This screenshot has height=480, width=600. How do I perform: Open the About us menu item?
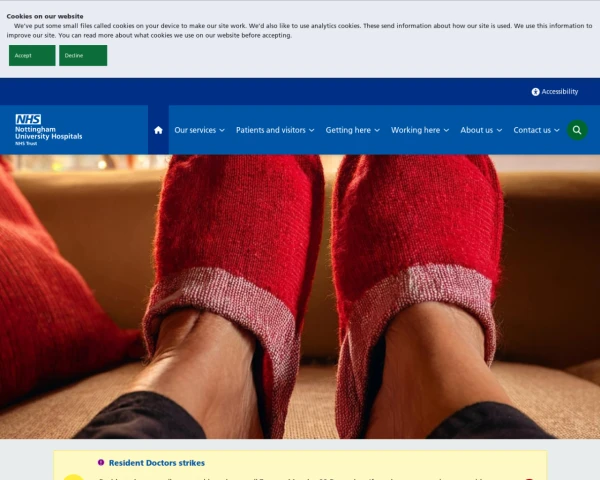[x=476, y=130]
